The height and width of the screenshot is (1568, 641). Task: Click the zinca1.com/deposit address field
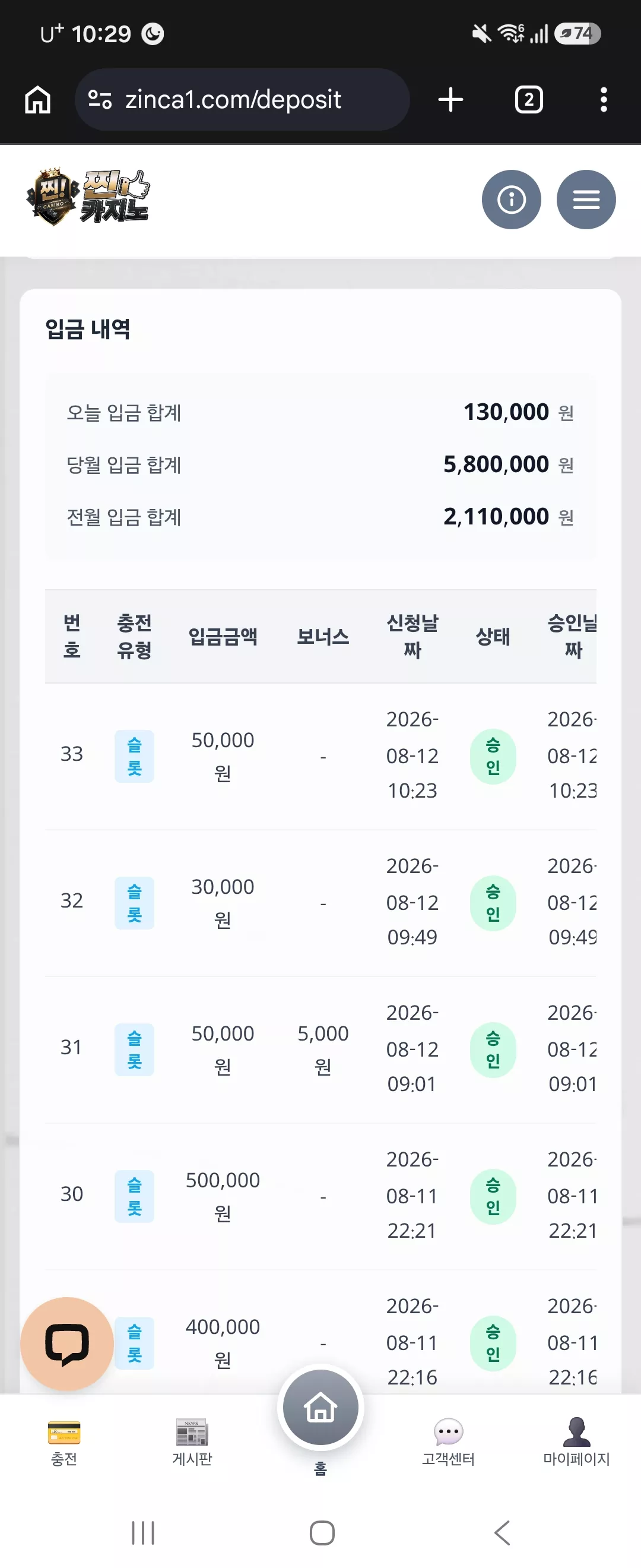pos(242,99)
